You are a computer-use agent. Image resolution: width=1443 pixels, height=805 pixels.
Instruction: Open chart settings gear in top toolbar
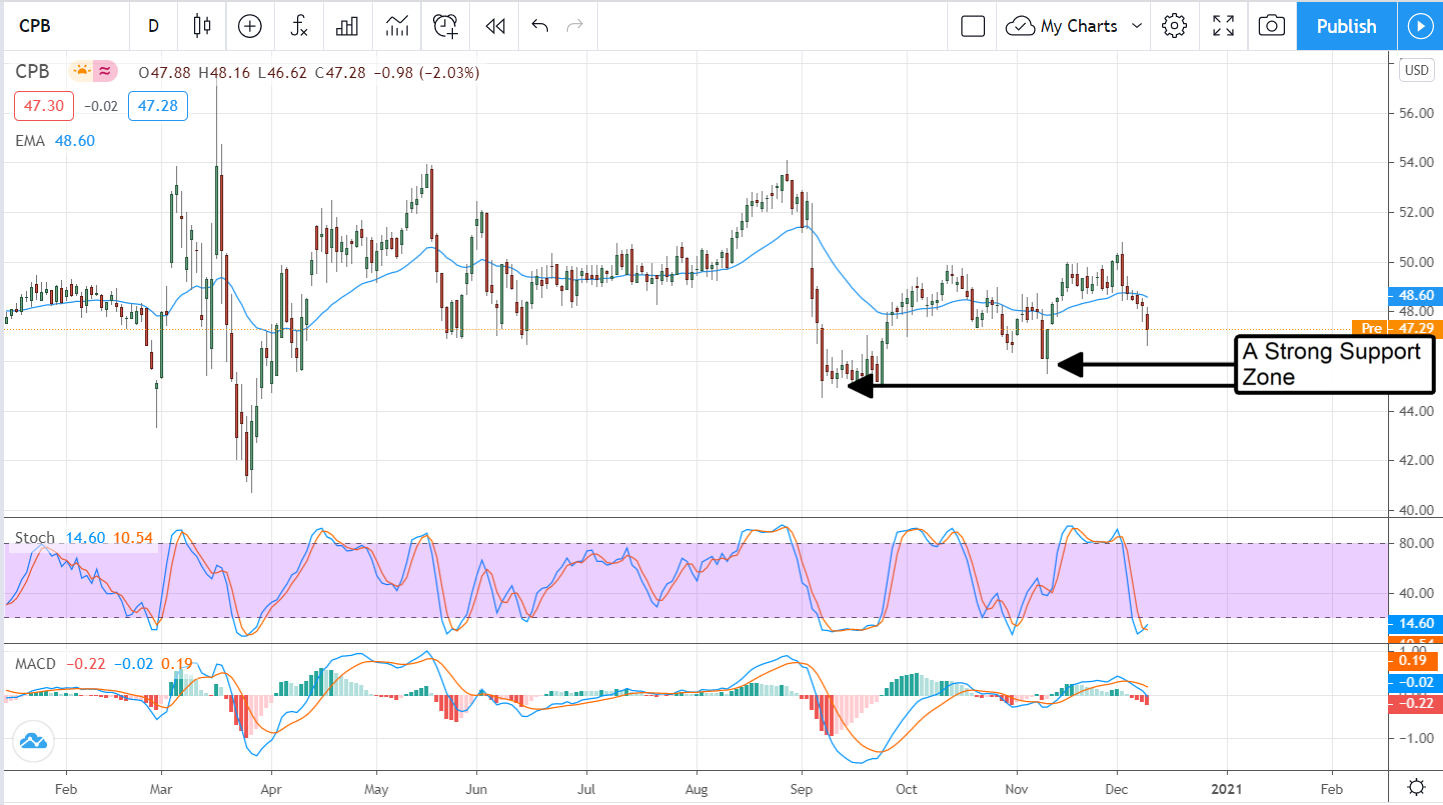pyautogui.click(x=1174, y=26)
